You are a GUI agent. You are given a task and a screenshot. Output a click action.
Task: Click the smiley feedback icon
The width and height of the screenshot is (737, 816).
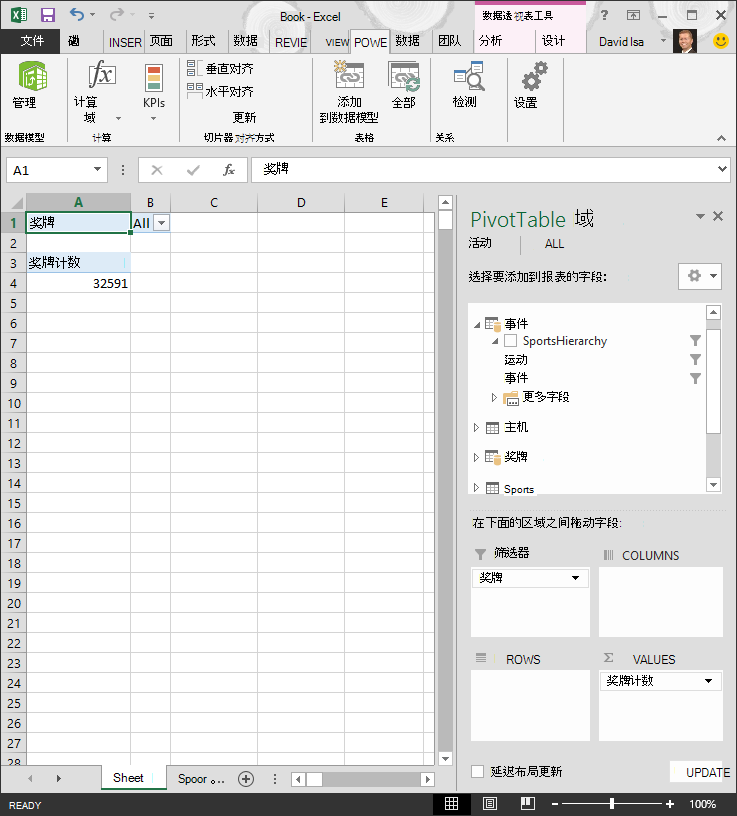tap(721, 41)
